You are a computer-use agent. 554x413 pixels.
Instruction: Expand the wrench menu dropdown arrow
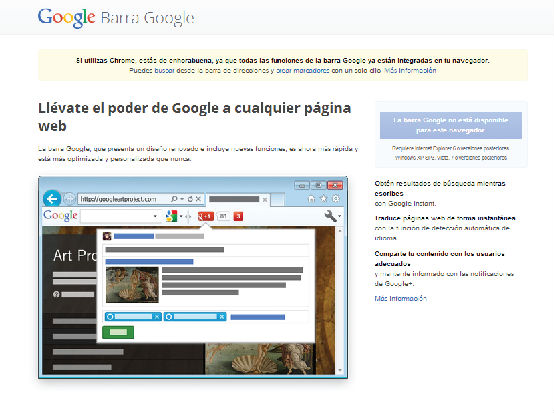(340, 216)
